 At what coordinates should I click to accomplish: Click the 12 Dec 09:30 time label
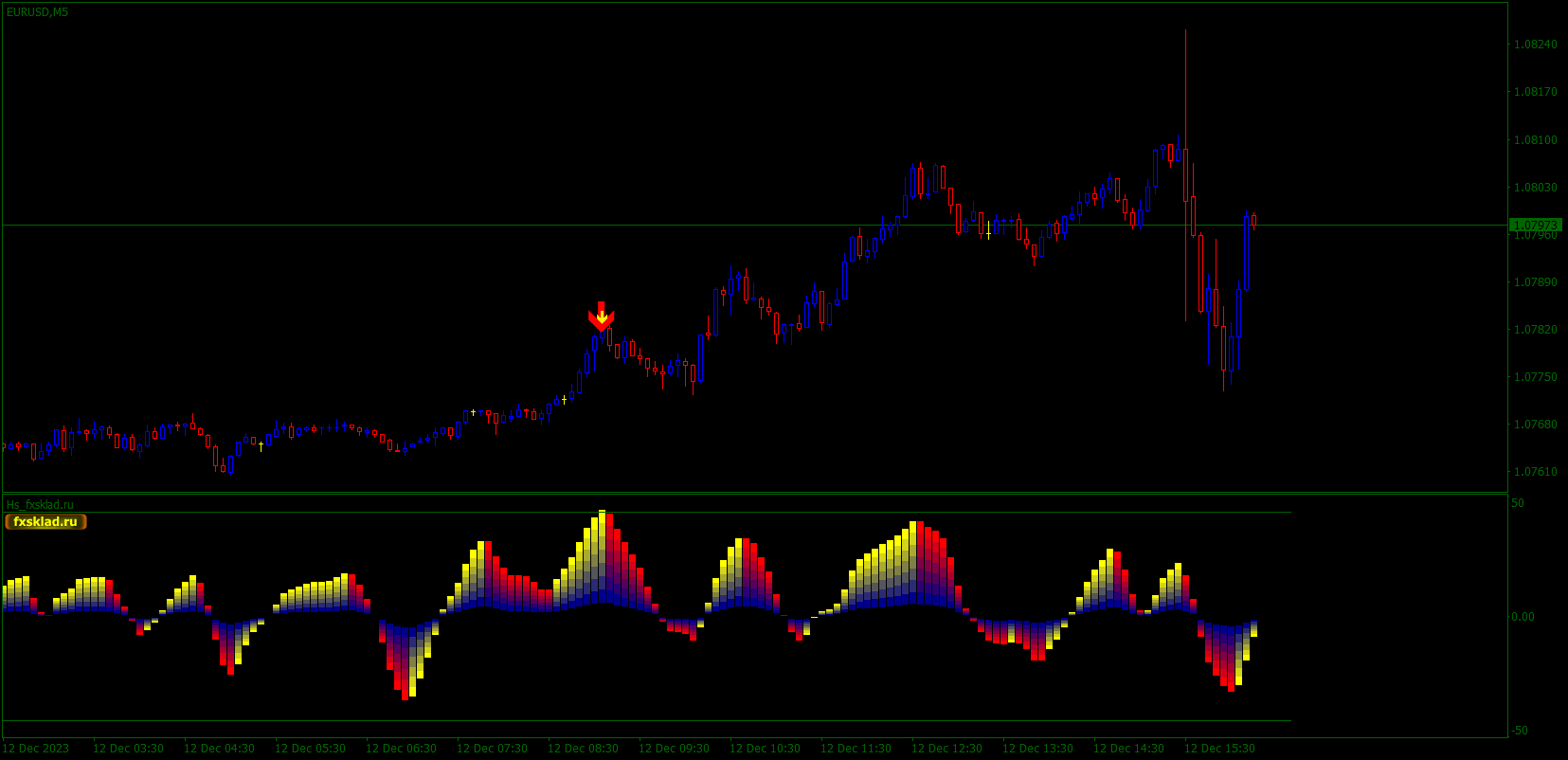tap(674, 749)
